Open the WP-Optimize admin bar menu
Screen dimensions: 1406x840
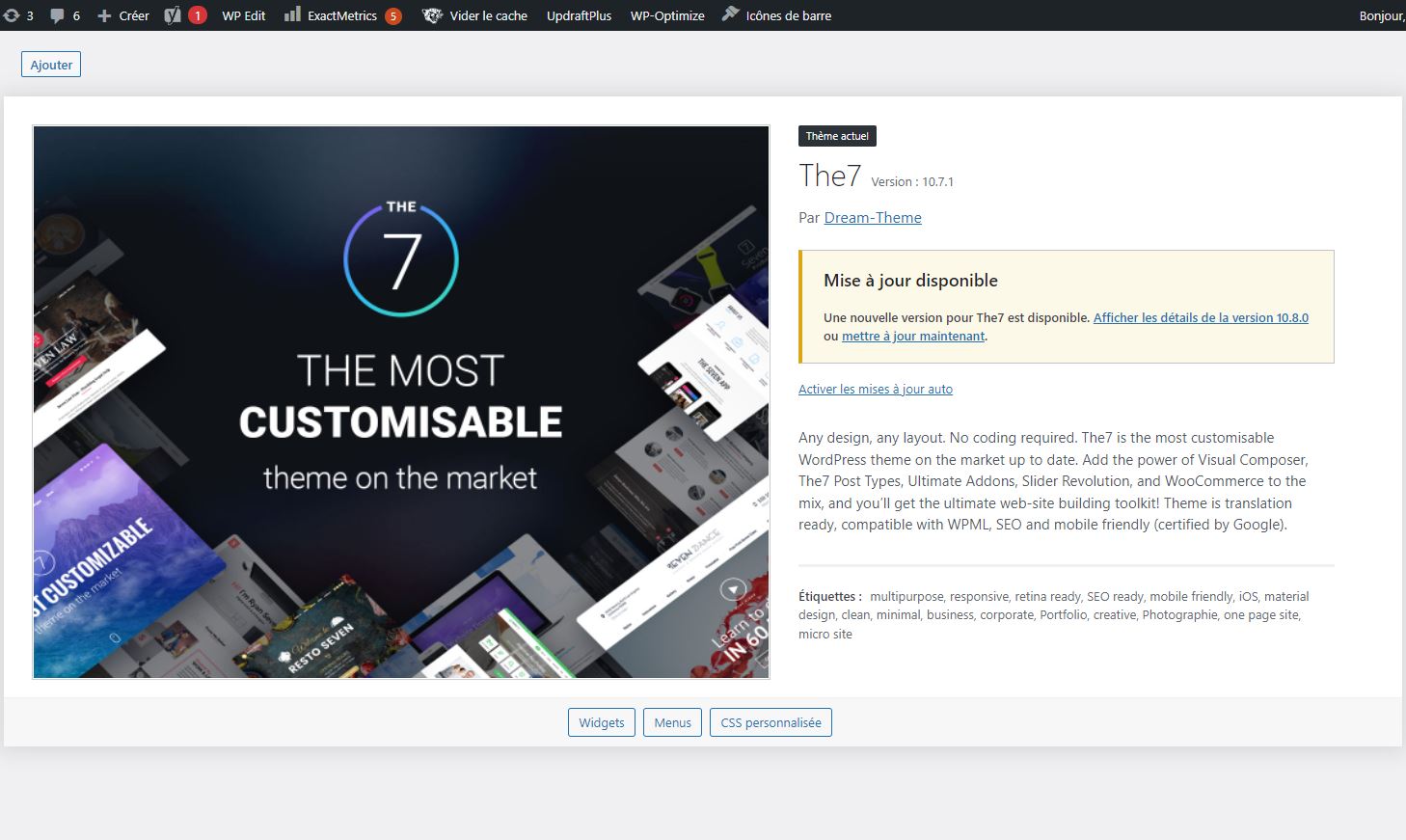(x=667, y=15)
